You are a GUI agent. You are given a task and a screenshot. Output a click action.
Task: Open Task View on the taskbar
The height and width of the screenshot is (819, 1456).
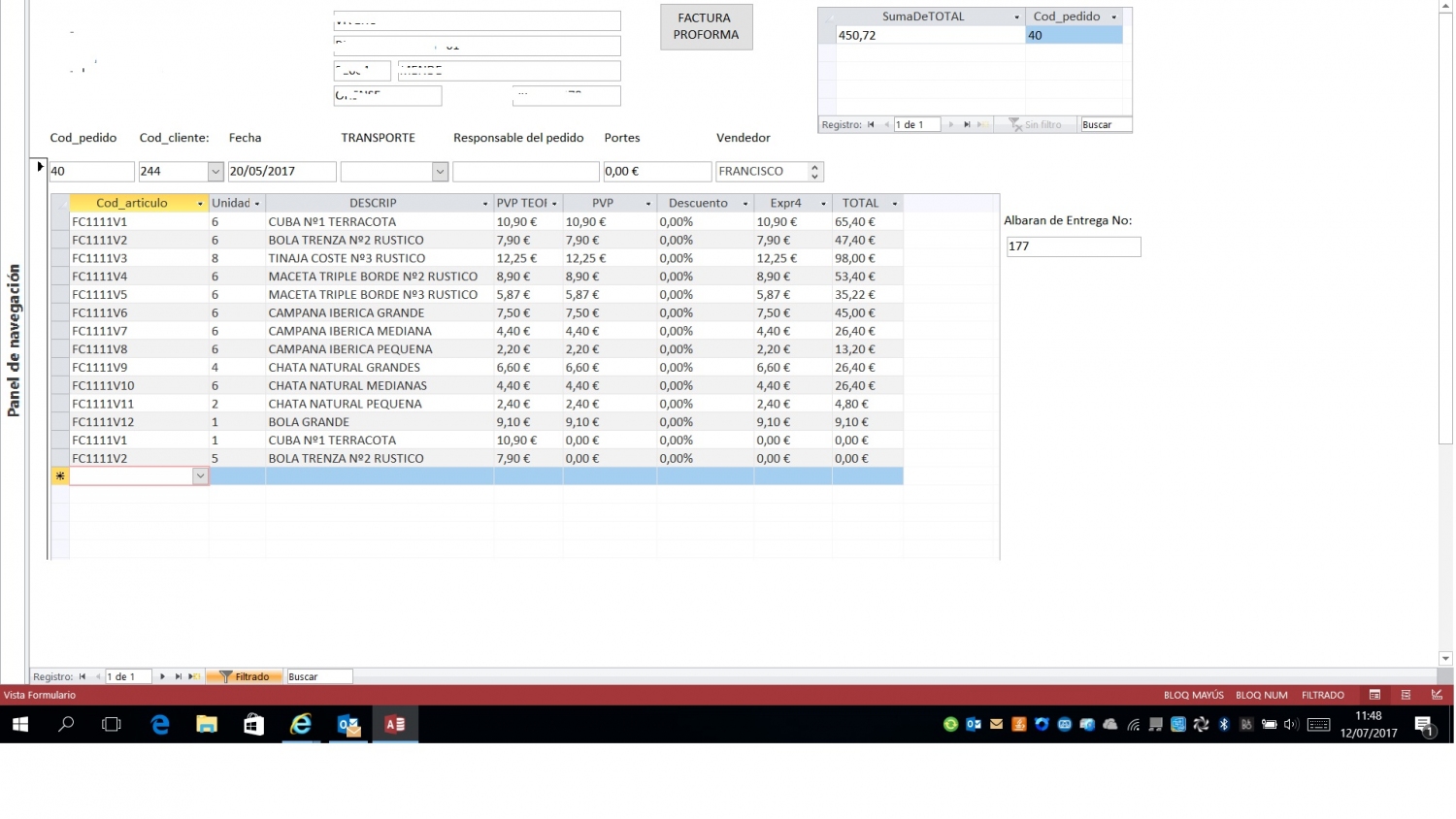[112, 724]
